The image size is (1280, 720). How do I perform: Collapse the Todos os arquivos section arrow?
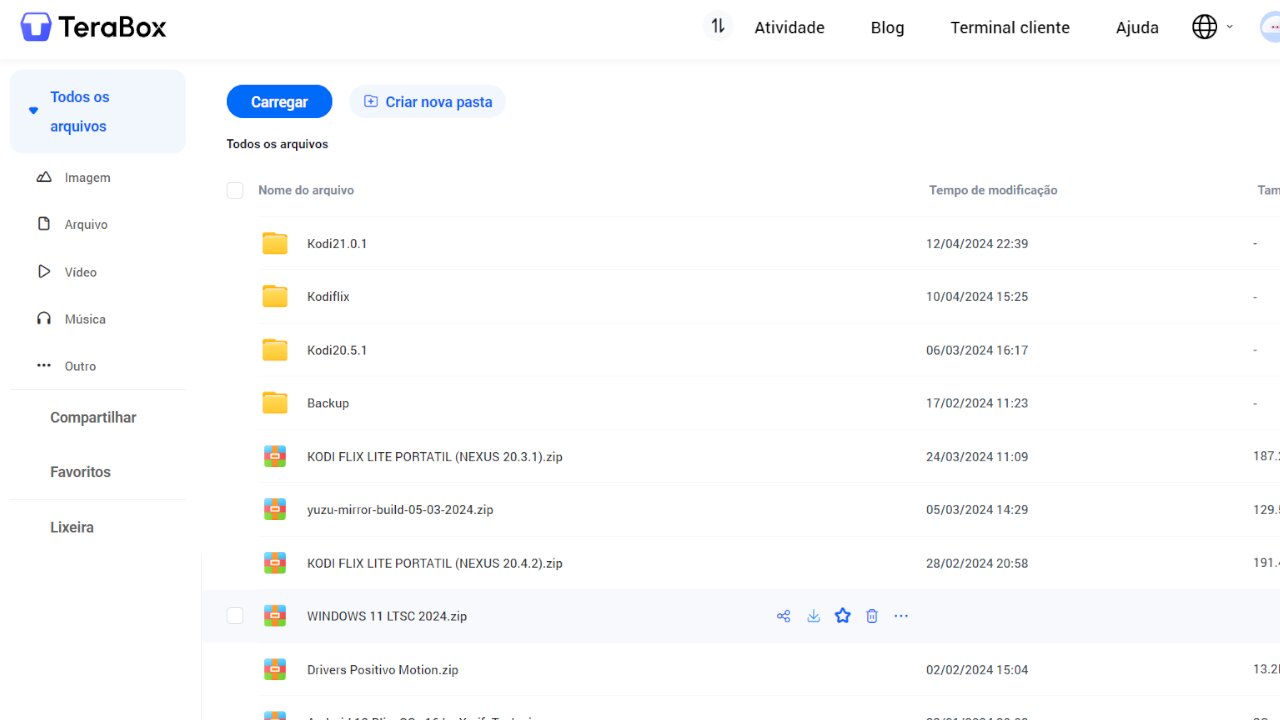[33, 111]
